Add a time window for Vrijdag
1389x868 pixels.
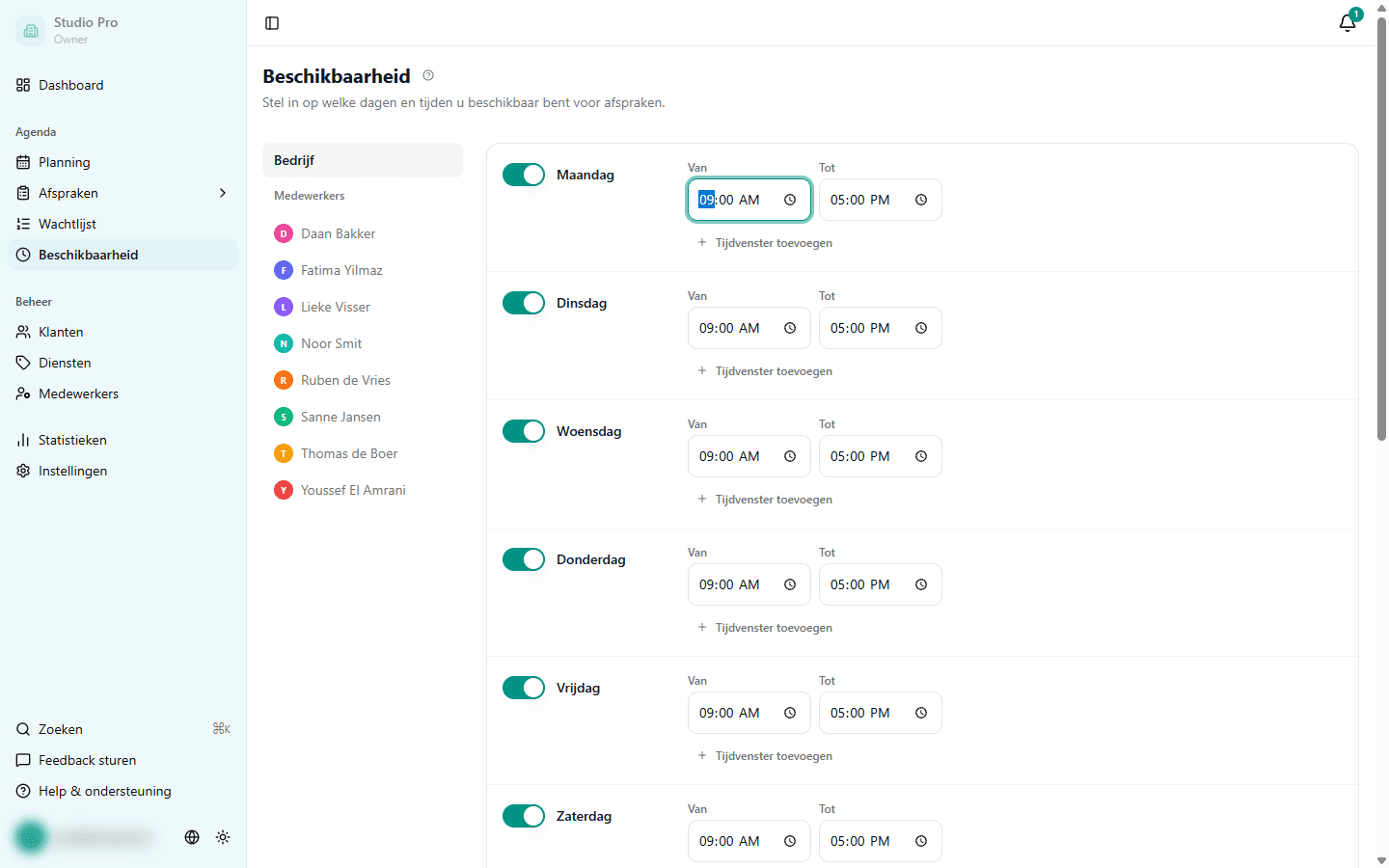[x=765, y=756]
